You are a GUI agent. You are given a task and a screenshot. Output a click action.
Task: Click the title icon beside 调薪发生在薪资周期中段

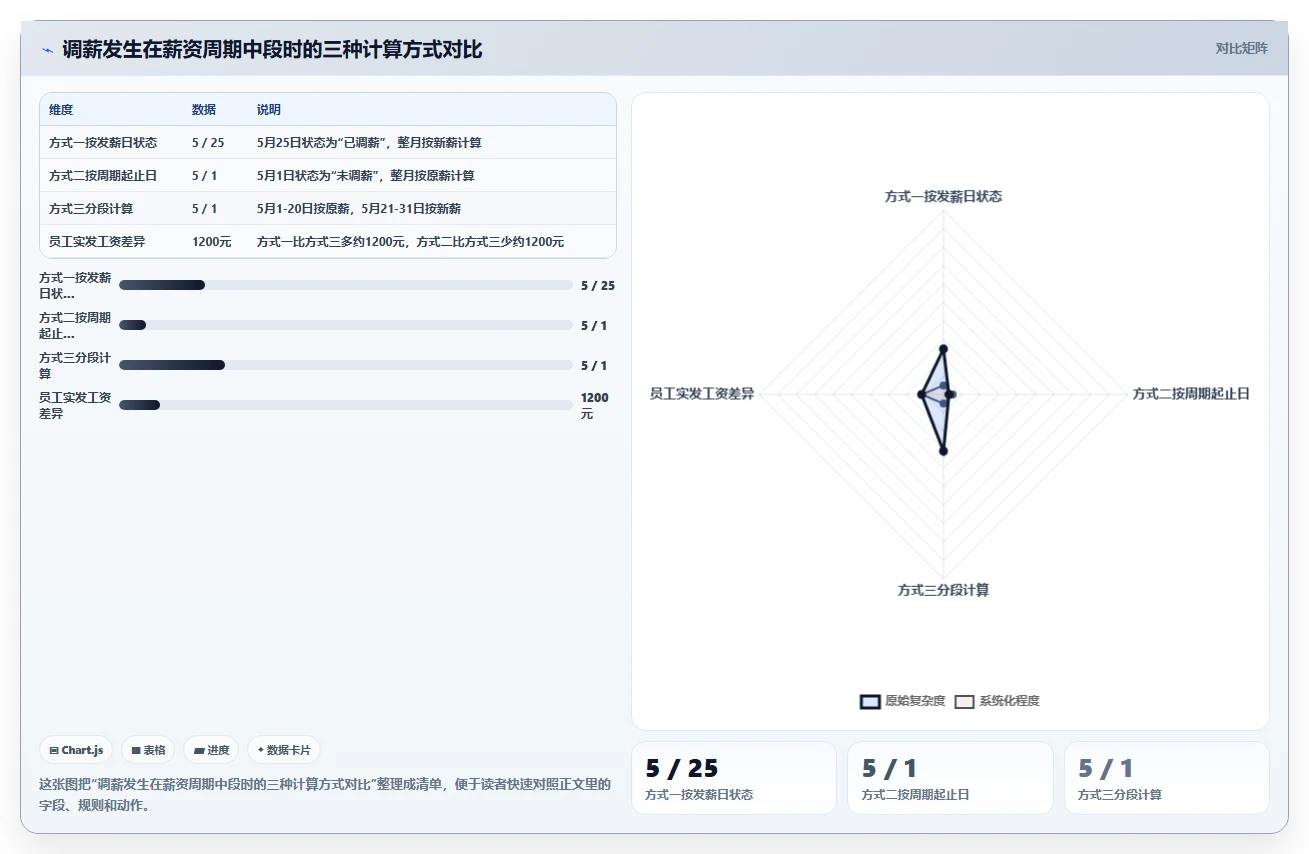pyautogui.click(x=47, y=50)
